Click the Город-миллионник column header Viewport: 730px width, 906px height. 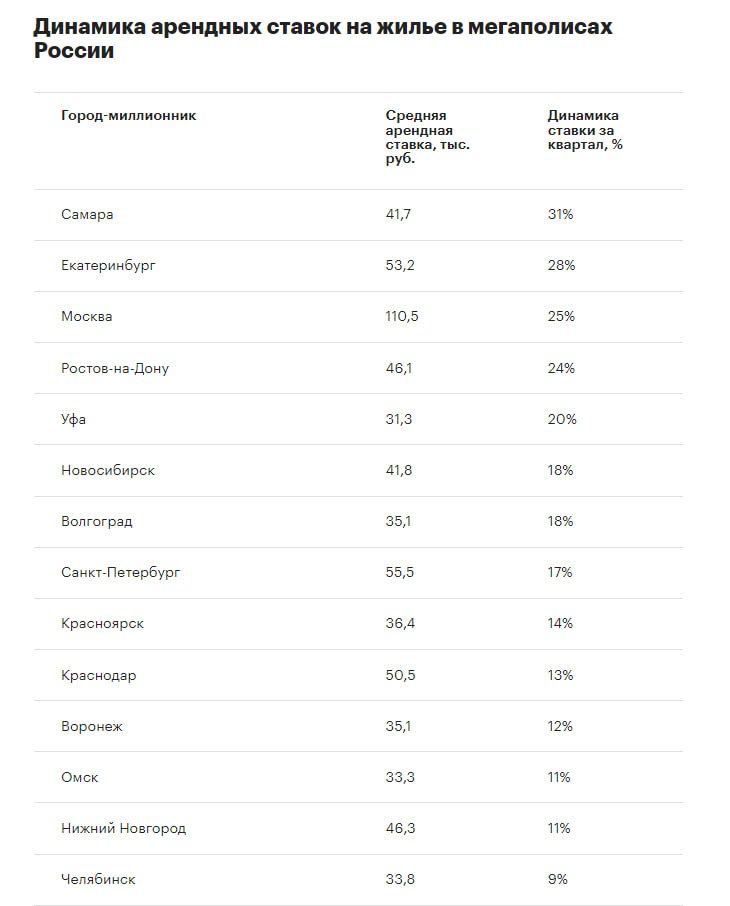click(129, 115)
